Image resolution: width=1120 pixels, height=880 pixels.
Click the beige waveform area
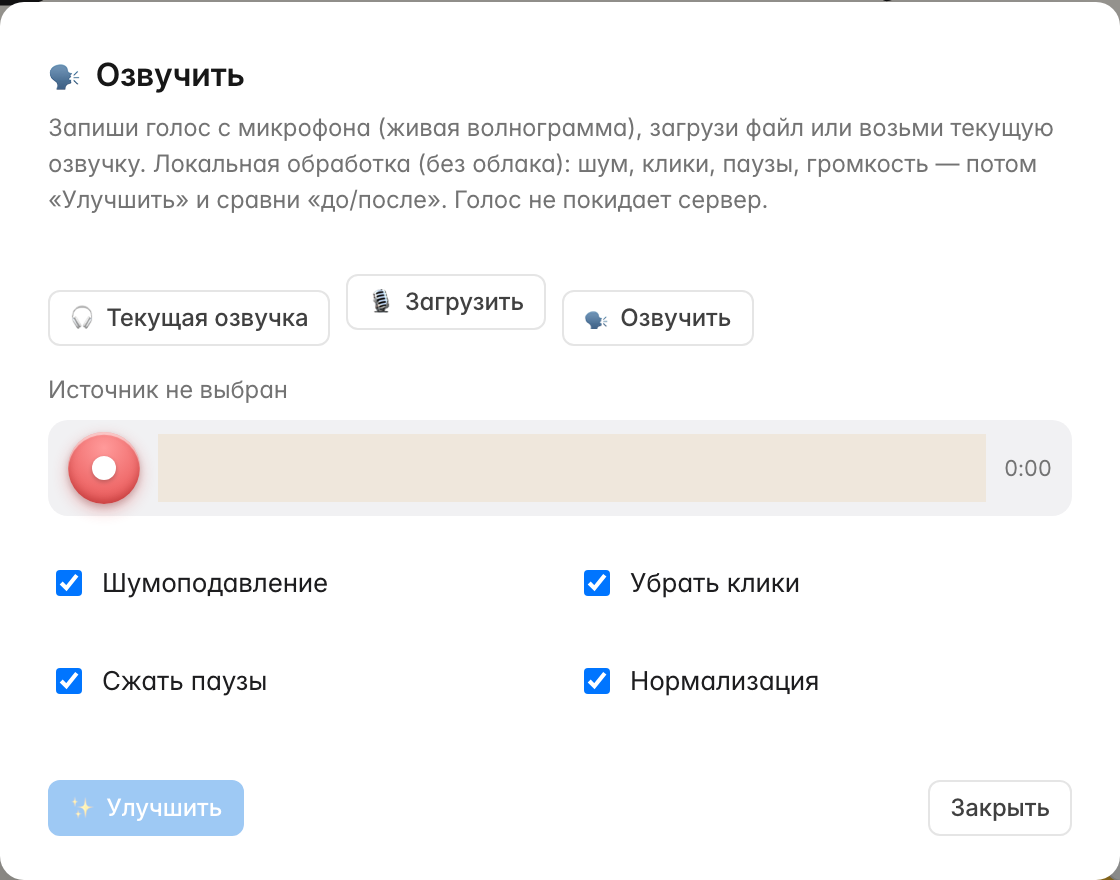pyautogui.click(x=571, y=468)
